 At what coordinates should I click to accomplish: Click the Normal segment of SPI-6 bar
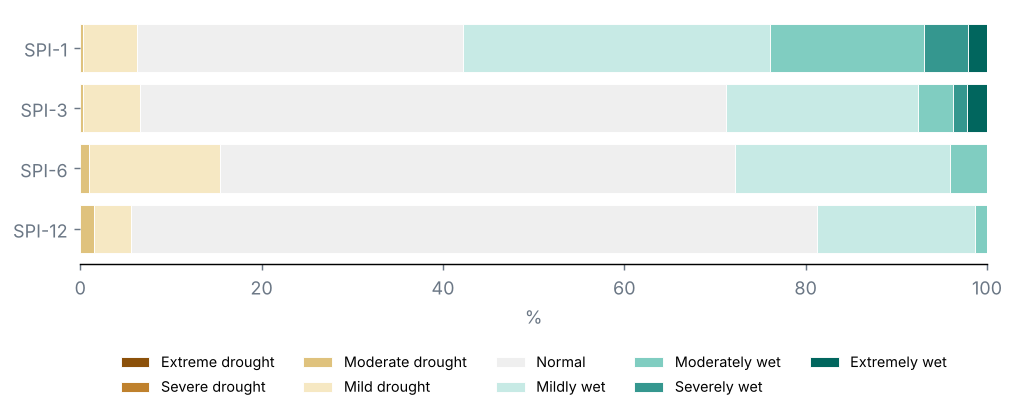(x=478, y=169)
